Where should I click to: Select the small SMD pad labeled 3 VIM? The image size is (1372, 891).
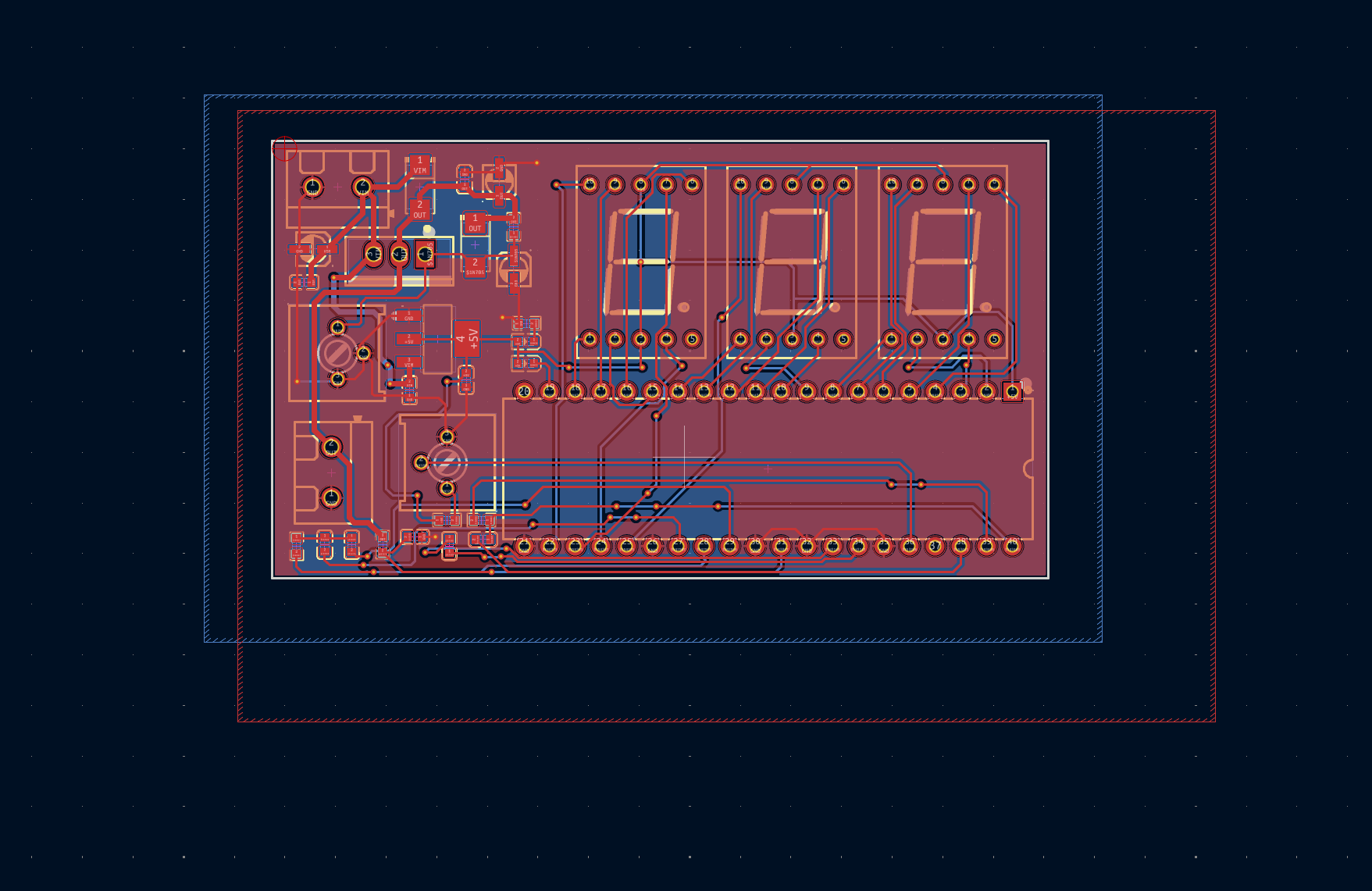pyautogui.click(x=408, y=362)
